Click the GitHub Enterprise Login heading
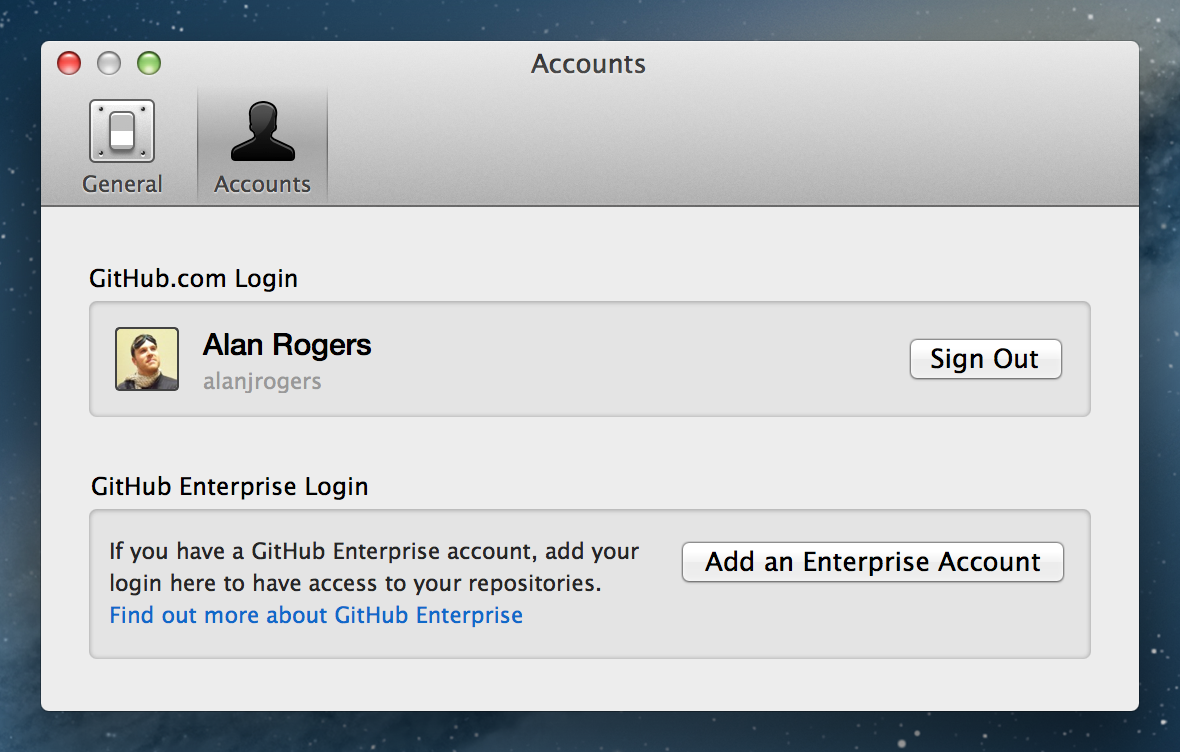This screenshot has width=1180, height=752. click(x=230, y=487)
